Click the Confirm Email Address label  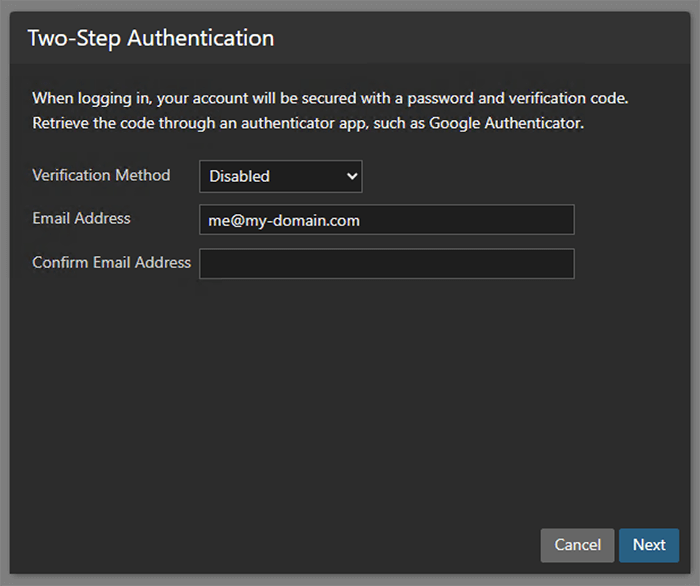(x=111, y=262)
